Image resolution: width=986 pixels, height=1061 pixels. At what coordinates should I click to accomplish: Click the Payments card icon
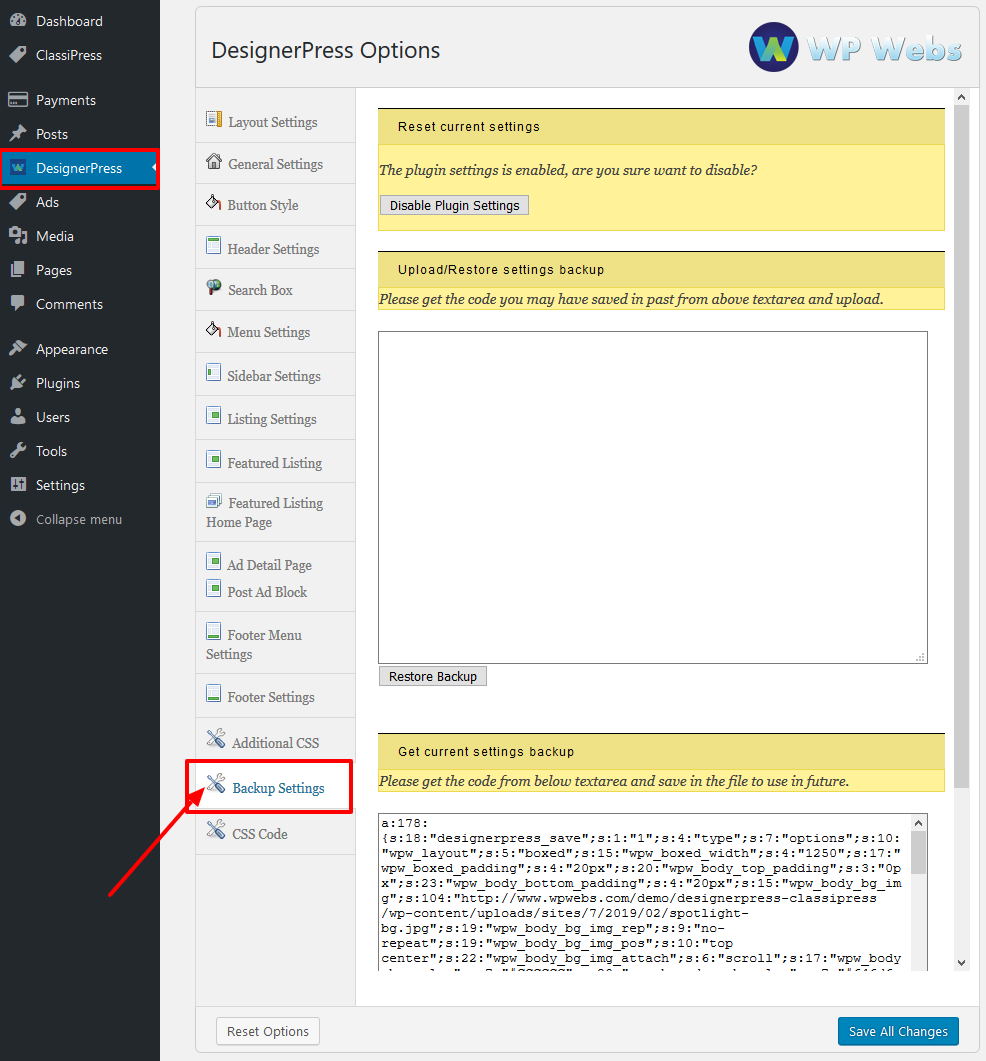pyautogui.click(x=18, y=99)
